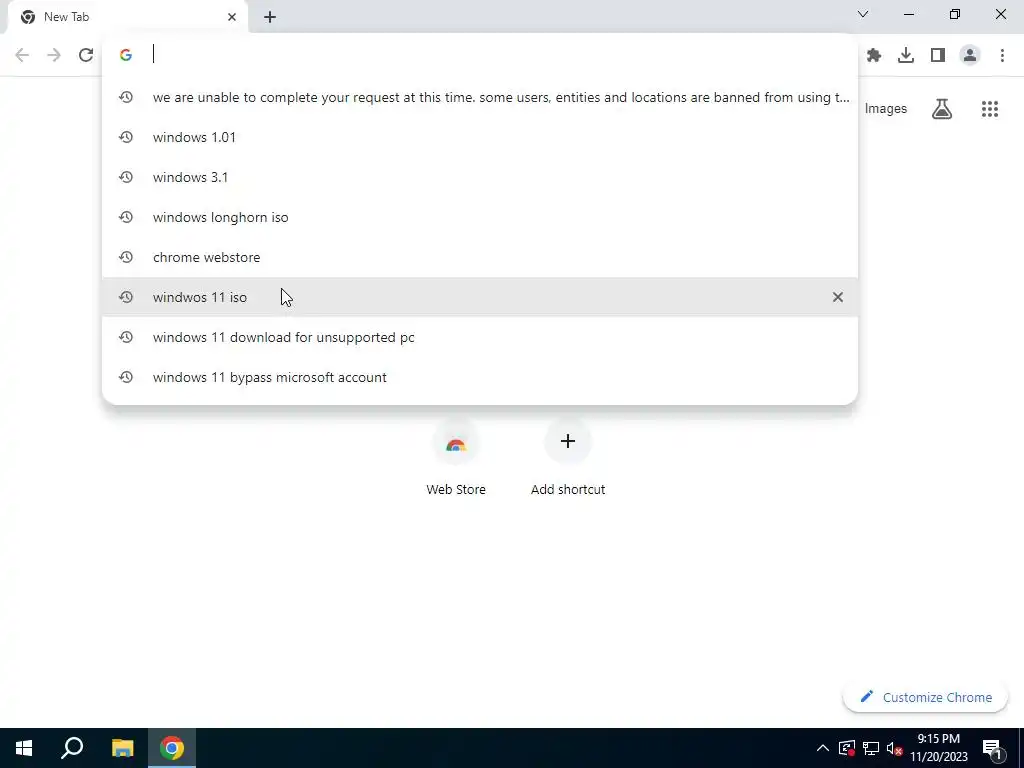Image resolution: width=1024 pixels, height=768 pixels.
Task: Reload the page with refresh icon
Action: coord(86,55)
